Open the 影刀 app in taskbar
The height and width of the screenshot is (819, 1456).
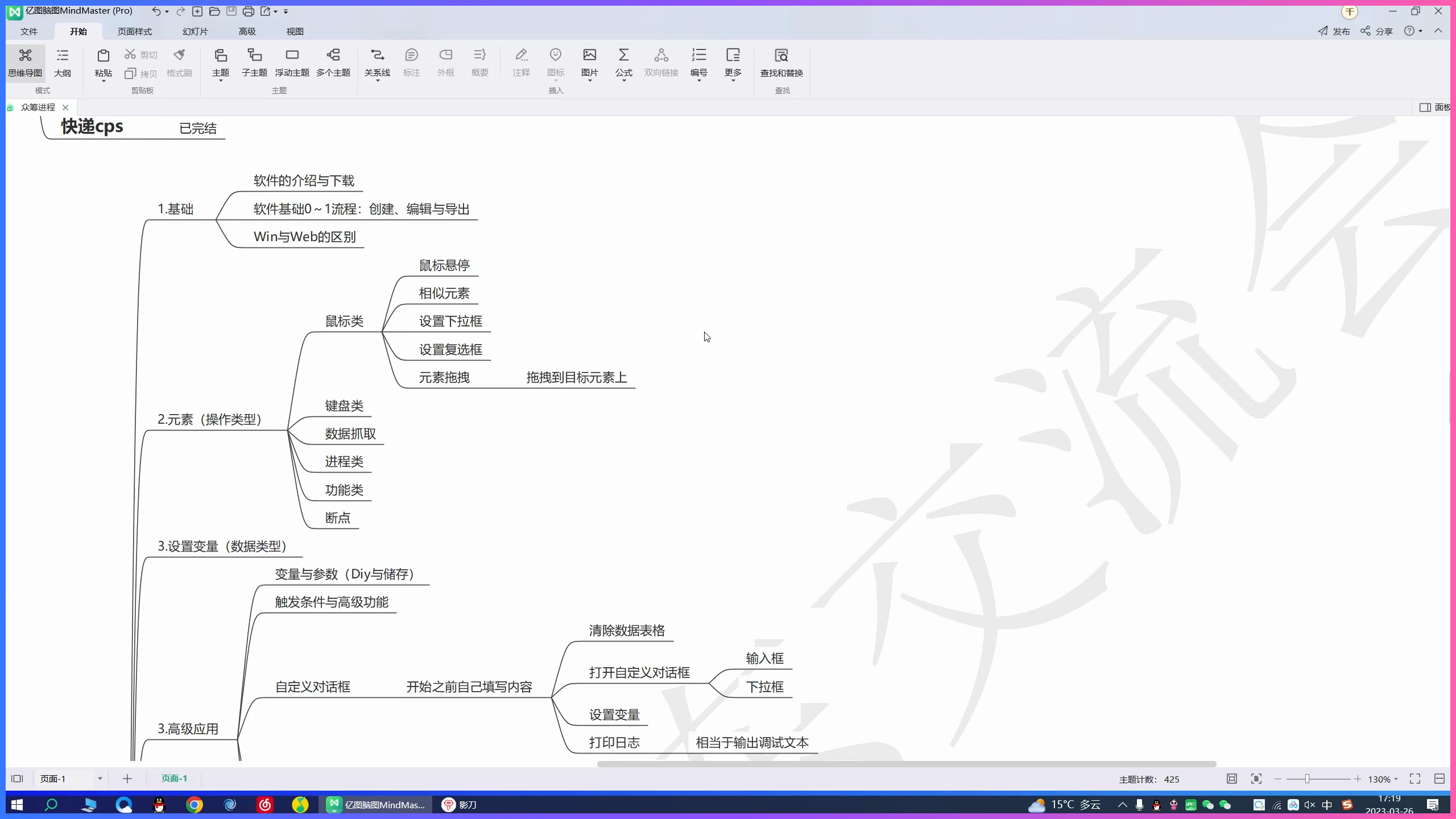coord(460,805)
